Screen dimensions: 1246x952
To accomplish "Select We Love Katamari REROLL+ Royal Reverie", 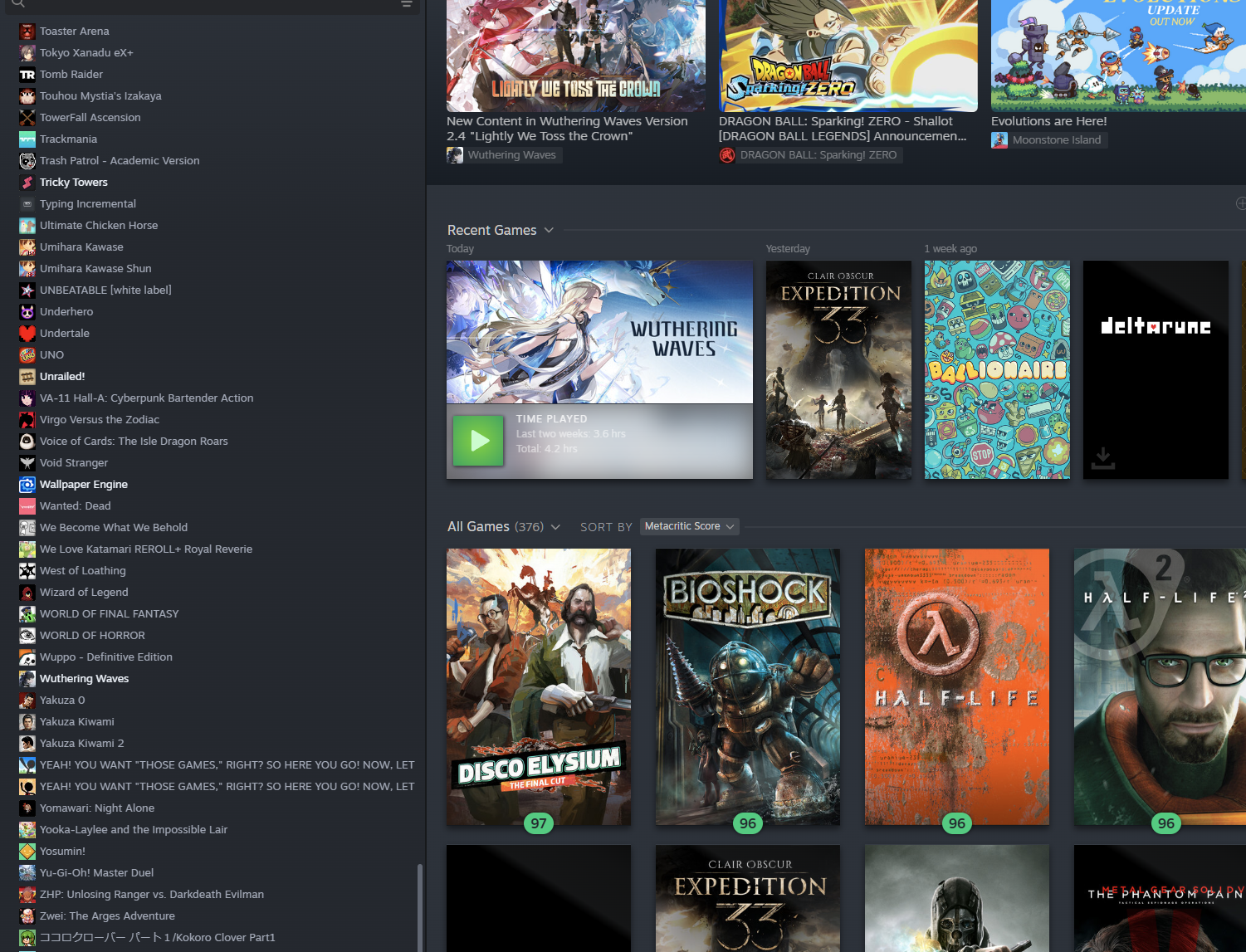I will click(146, 549).
